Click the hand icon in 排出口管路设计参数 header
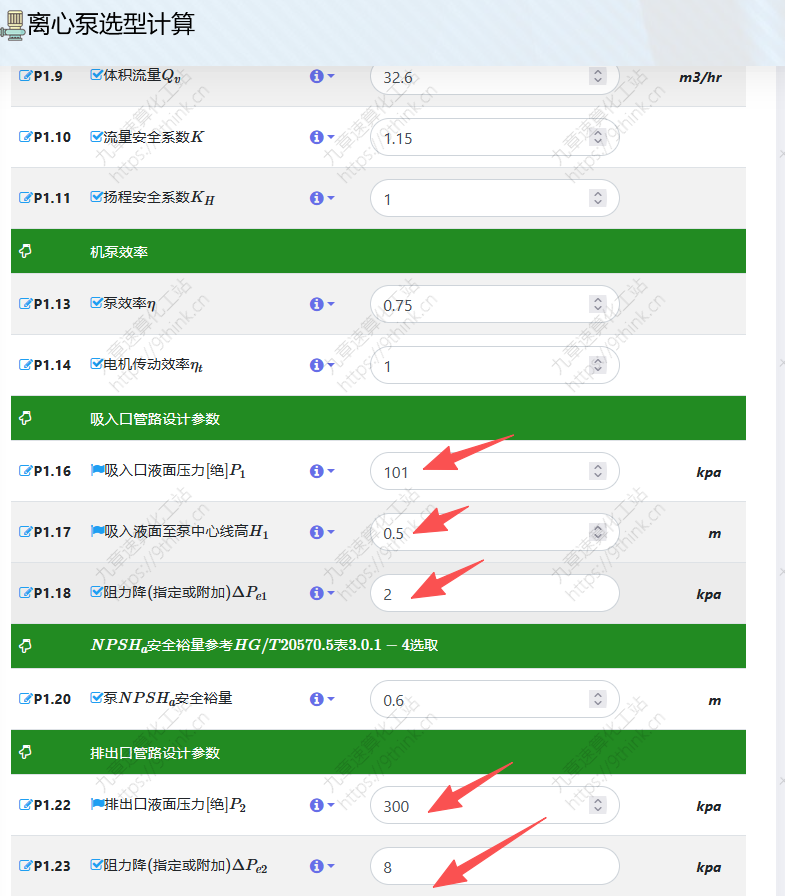This screenshot has height=896, width=785. (x=25, y=751)
